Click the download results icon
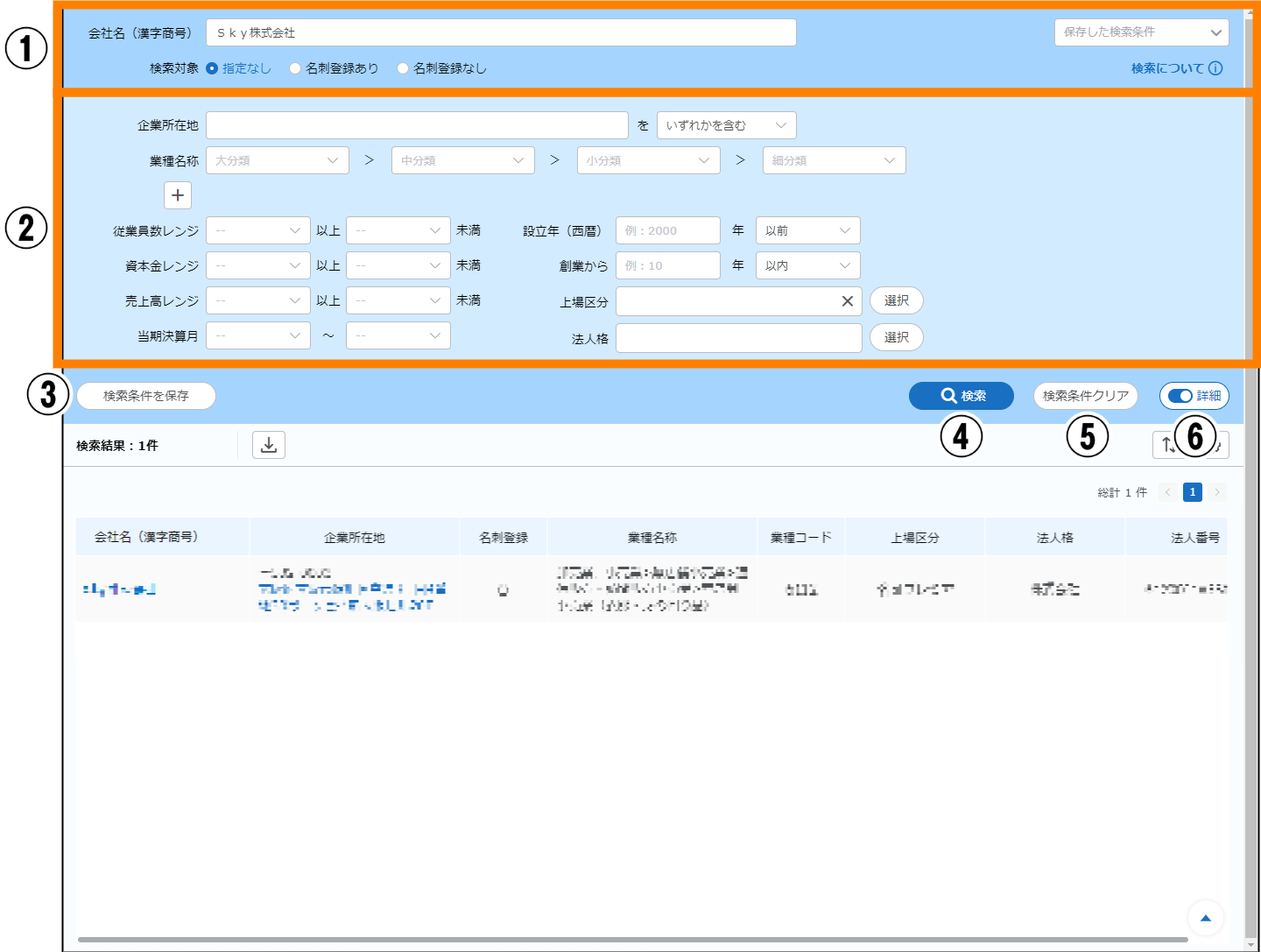1261x952 pixels. 269,445
